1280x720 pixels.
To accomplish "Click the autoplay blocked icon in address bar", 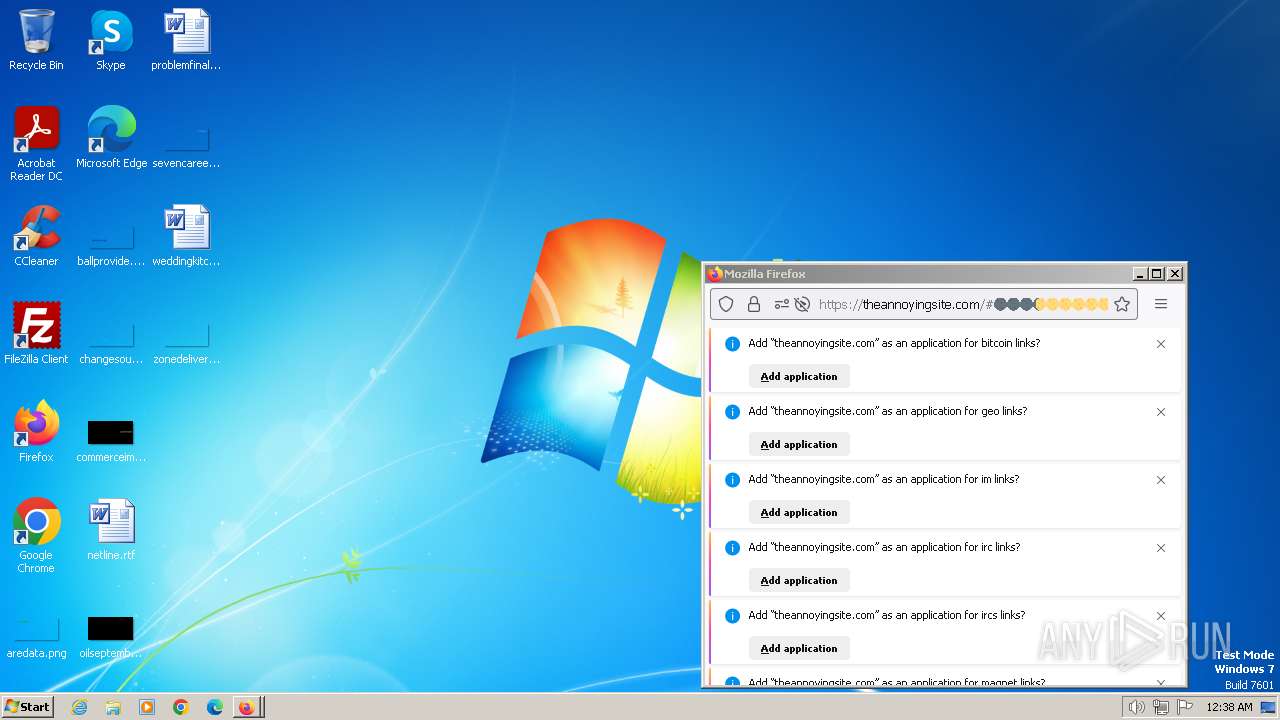I will pos(801,304).
